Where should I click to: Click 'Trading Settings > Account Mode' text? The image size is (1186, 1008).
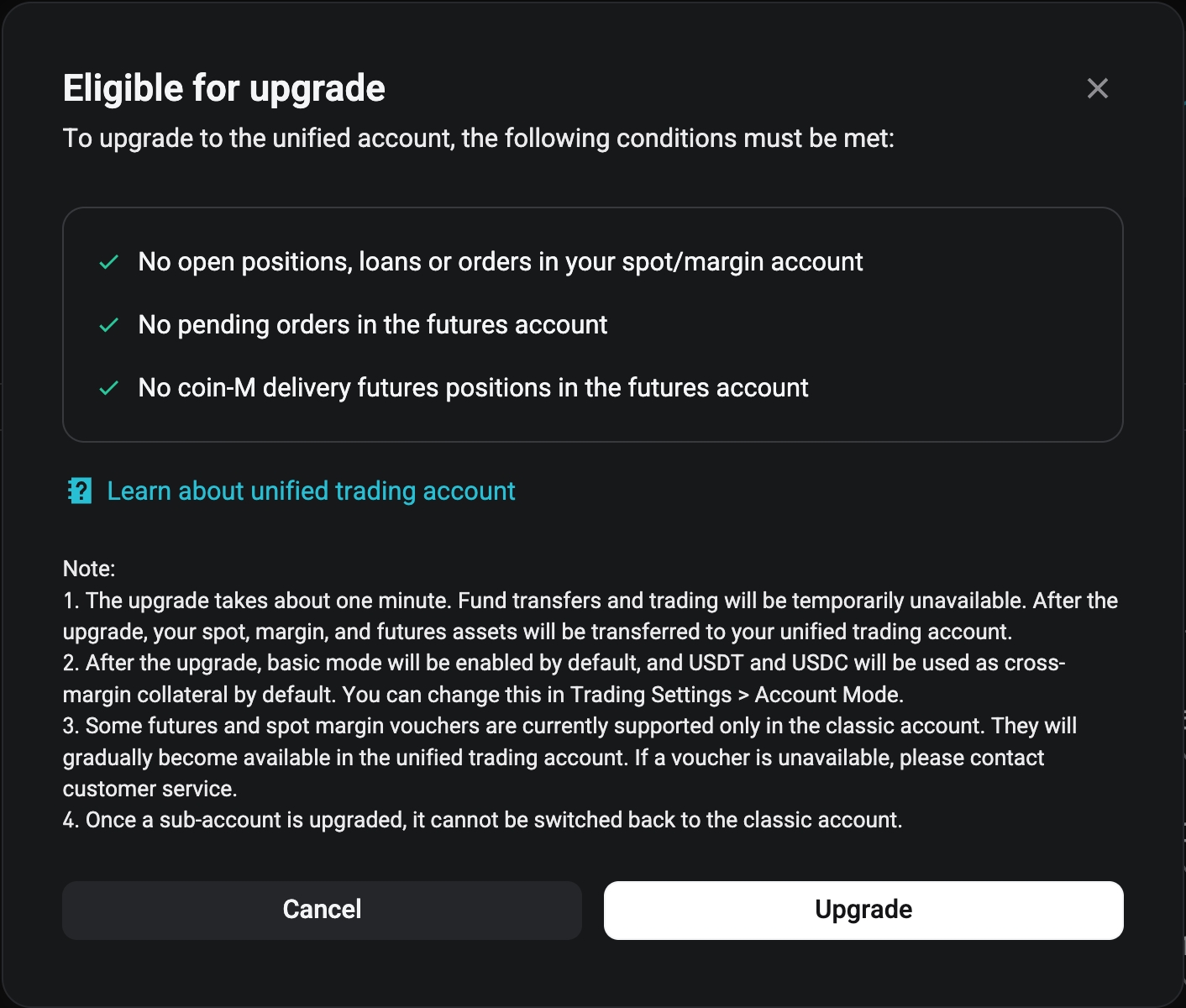coord(737,695)
